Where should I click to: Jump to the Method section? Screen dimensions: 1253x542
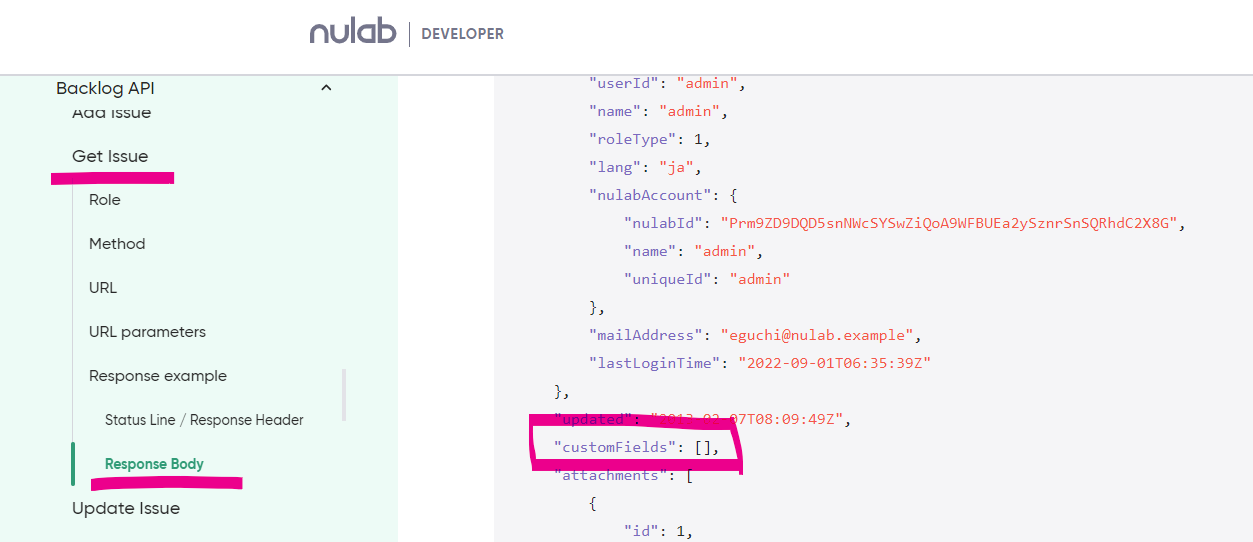tap(117, 244)
